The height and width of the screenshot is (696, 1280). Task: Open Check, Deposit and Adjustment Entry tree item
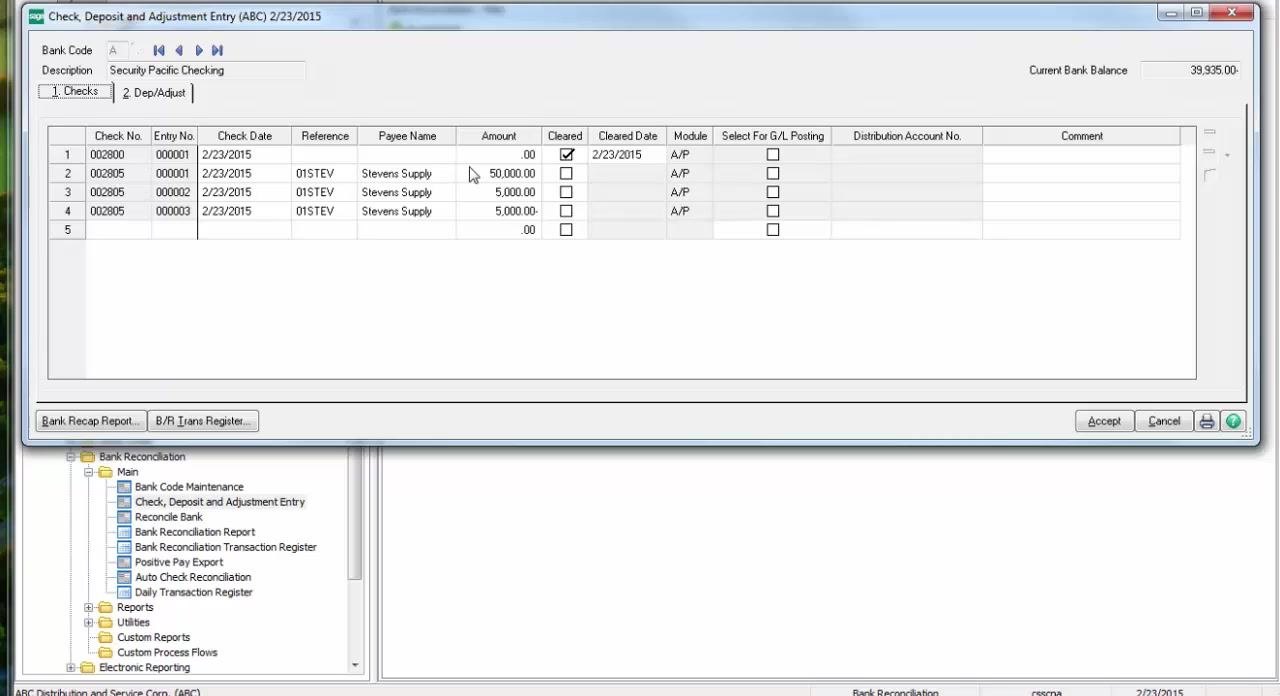[x=220, y=502]
